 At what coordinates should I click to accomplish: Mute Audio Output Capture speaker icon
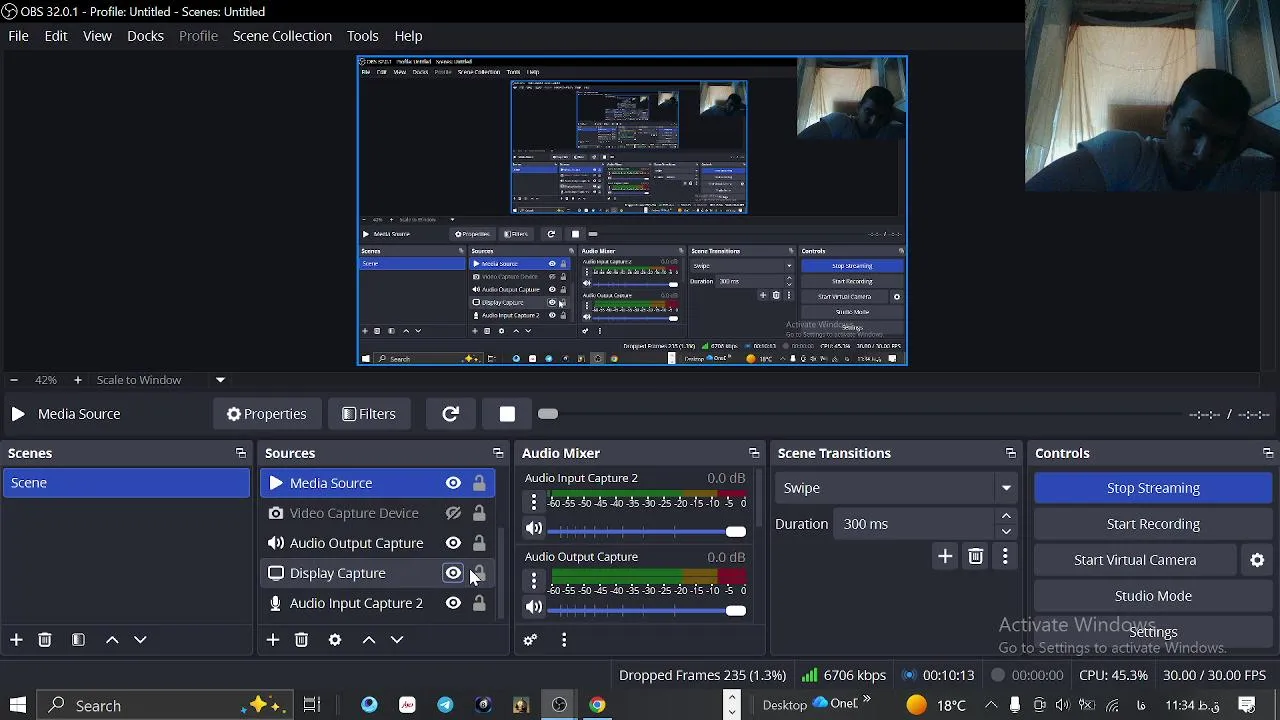click(x=534, y=607)
